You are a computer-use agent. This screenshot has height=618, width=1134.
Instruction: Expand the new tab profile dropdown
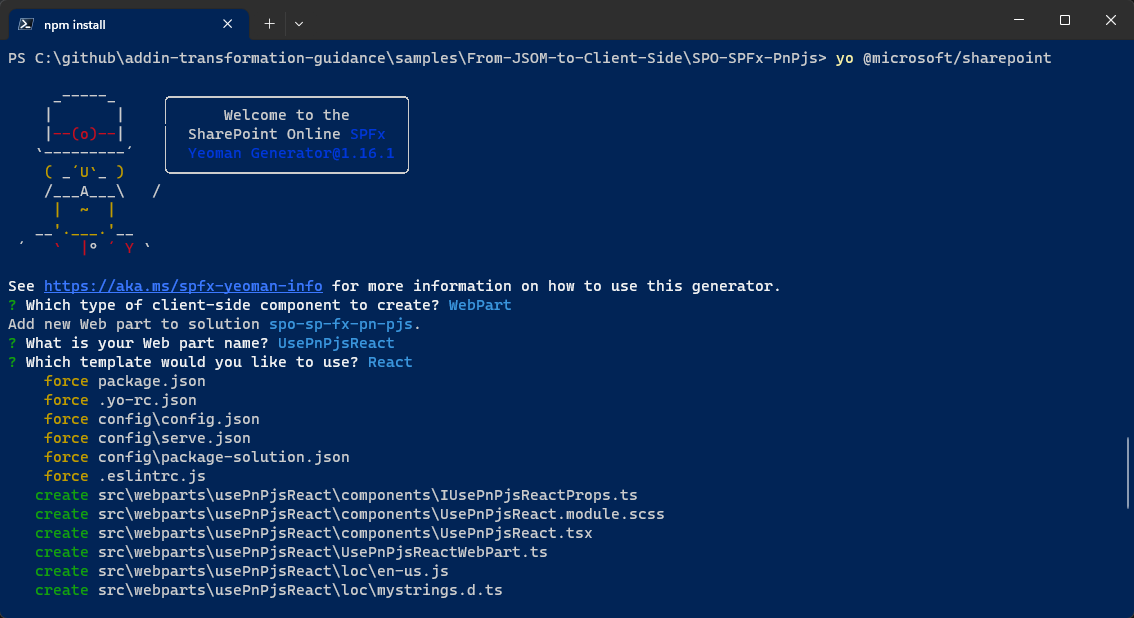point(299,24)
